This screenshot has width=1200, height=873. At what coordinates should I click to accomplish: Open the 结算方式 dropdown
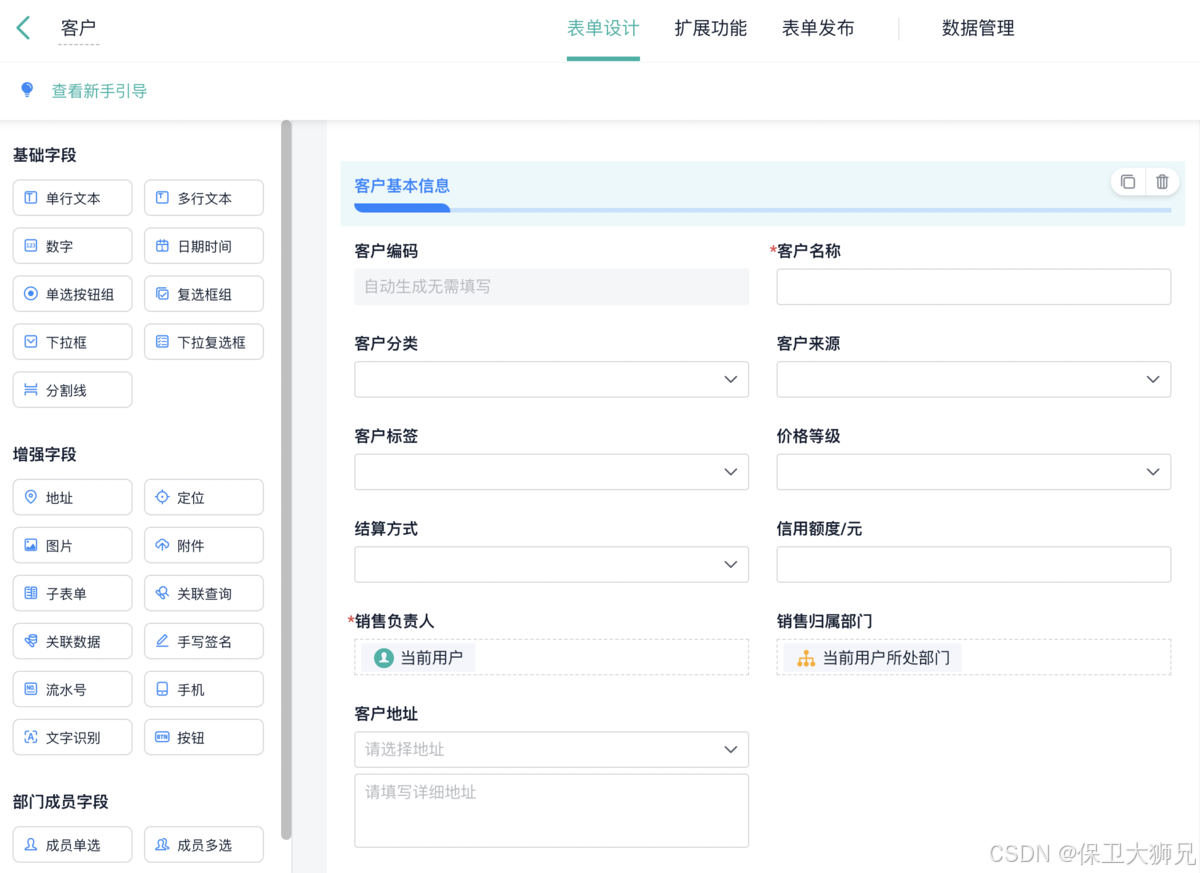click(551, 564)
